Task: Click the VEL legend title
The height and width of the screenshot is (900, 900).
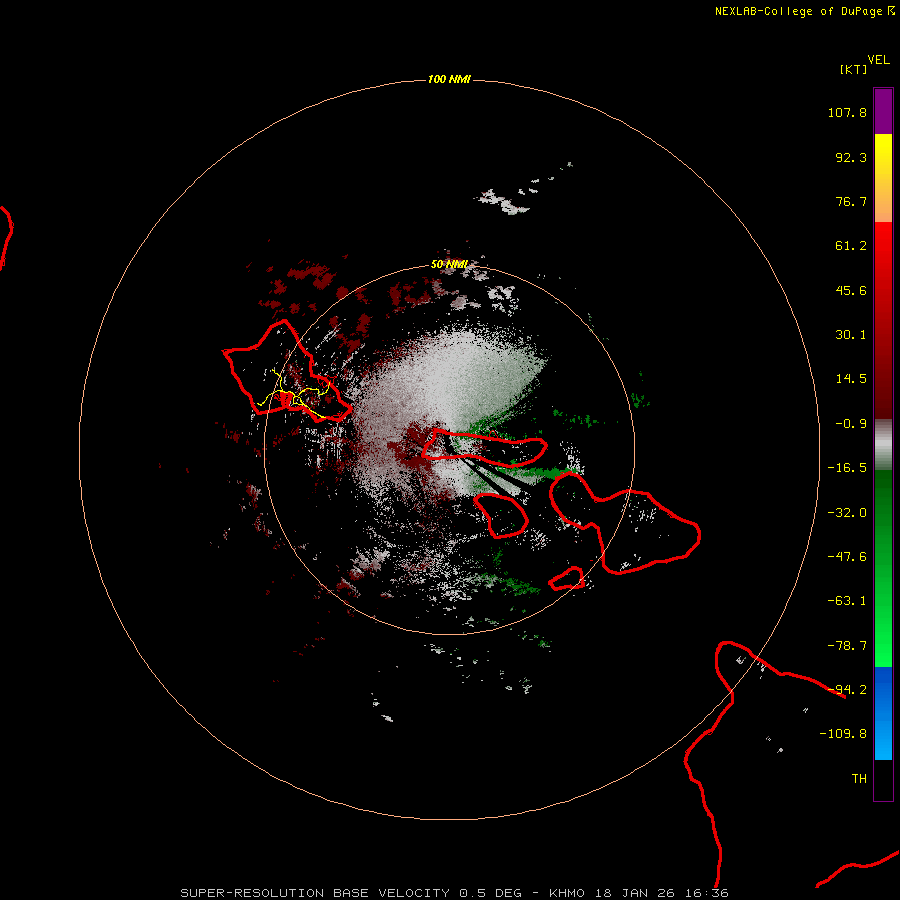Action: click(x=878, y=60)
